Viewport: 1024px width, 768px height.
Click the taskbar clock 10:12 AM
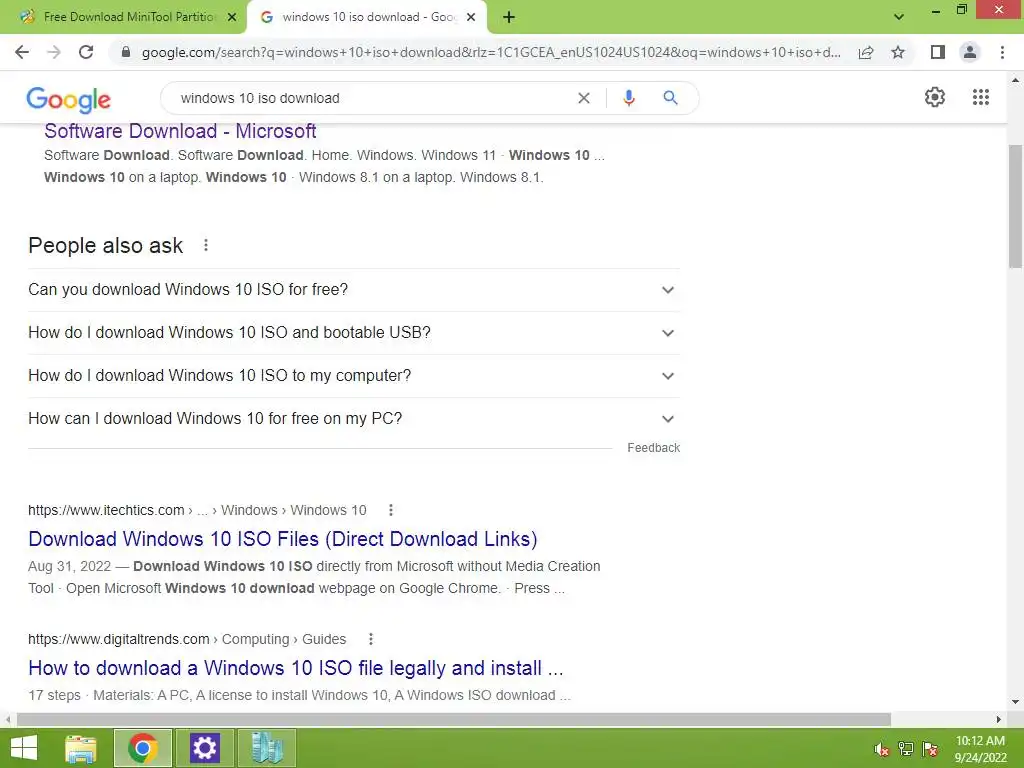tap(980, 748)
